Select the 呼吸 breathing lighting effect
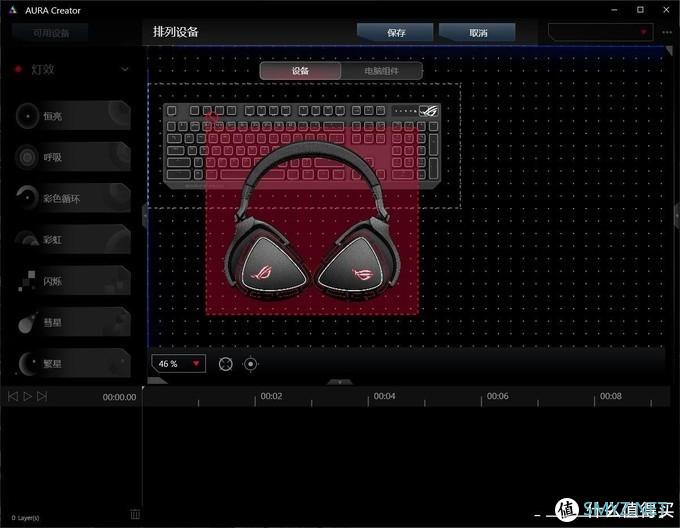 coord(73,157)
